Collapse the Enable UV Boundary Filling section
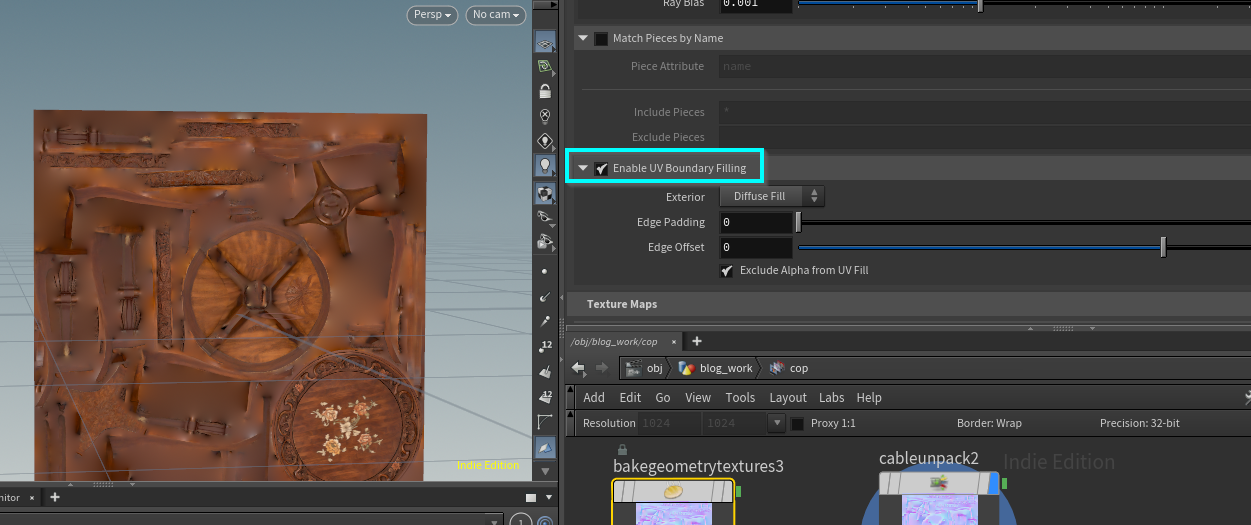Viewport: 1251px width, 525px height. [583, 168]
